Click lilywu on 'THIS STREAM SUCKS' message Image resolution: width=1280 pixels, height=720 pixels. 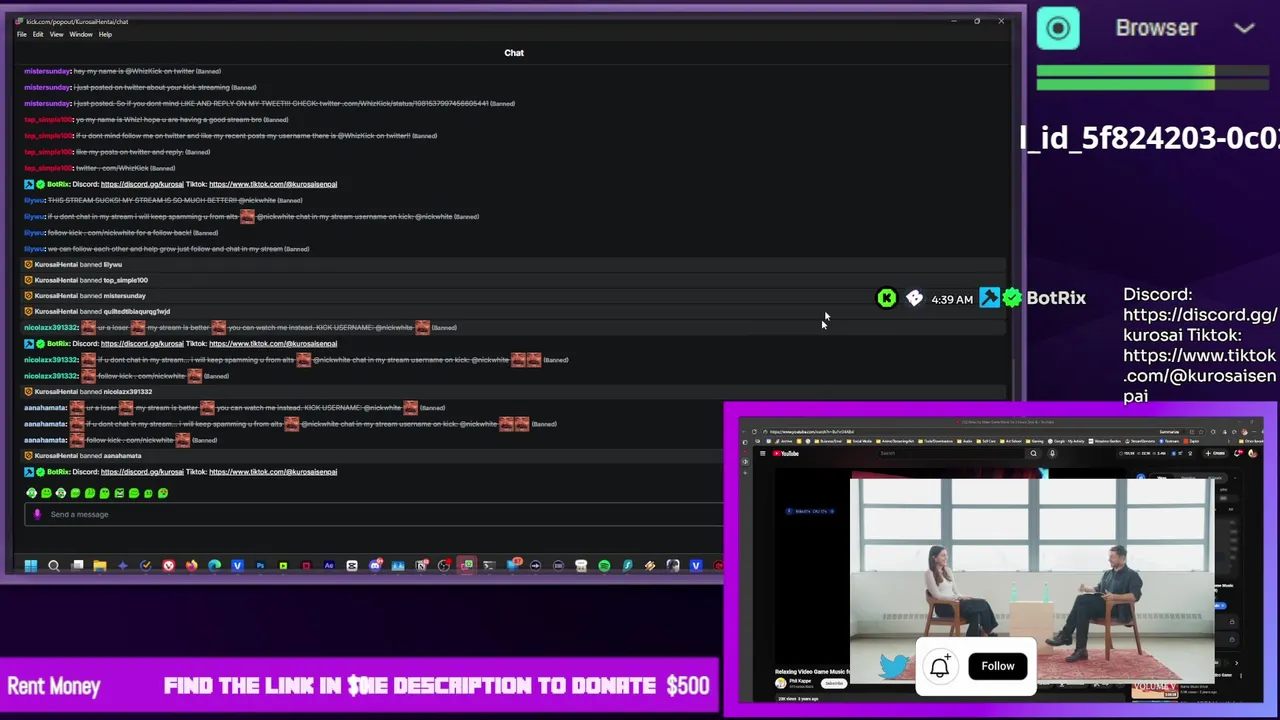coord(34,200)
